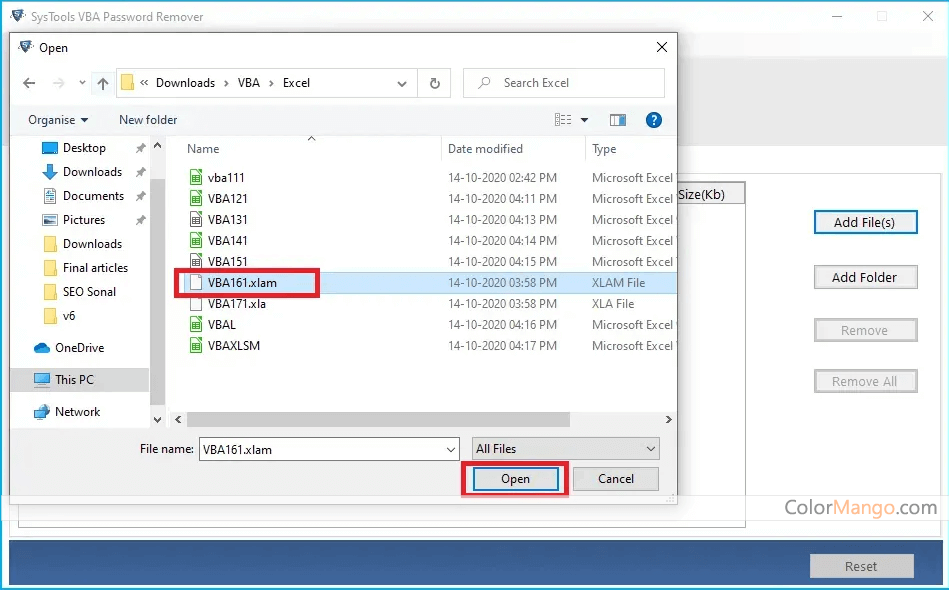The height and width of the screenshot is (590, 949).
Task: Sort files by Name column
Action: point(203,149)
